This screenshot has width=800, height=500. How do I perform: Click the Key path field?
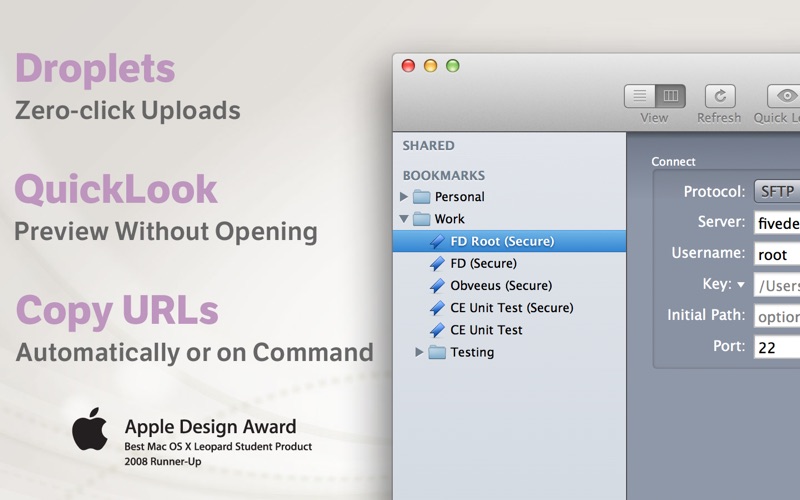(777, 286)
